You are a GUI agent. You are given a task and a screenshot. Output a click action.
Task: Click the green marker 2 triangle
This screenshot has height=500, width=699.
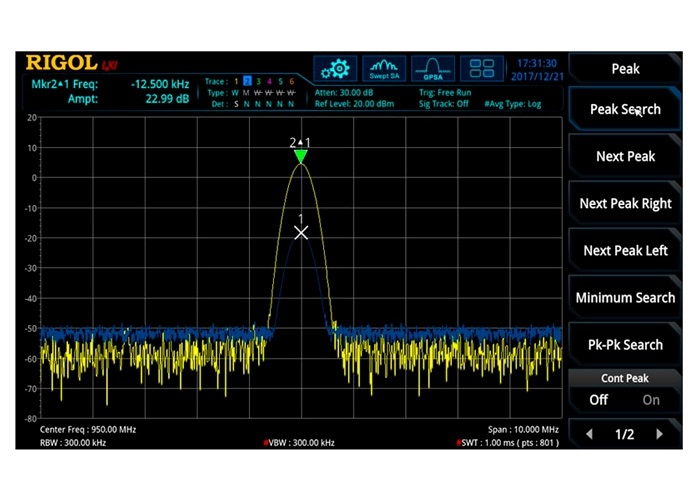point(300,157)
